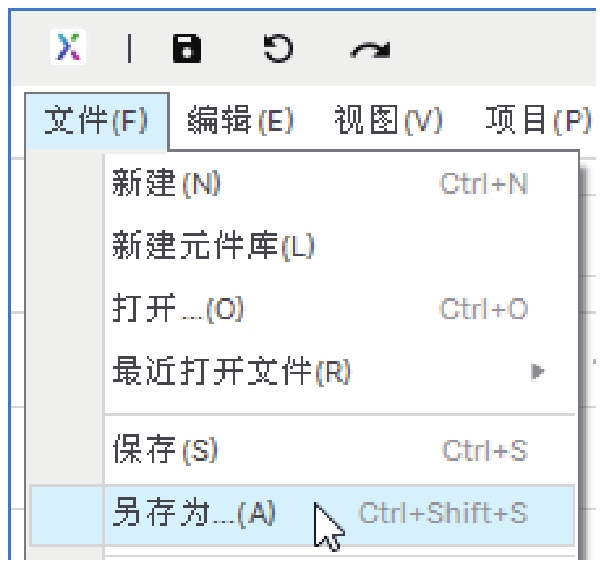Open the 视图(V) menu
This screenshot has height=563, width=600.
(387, 122)
